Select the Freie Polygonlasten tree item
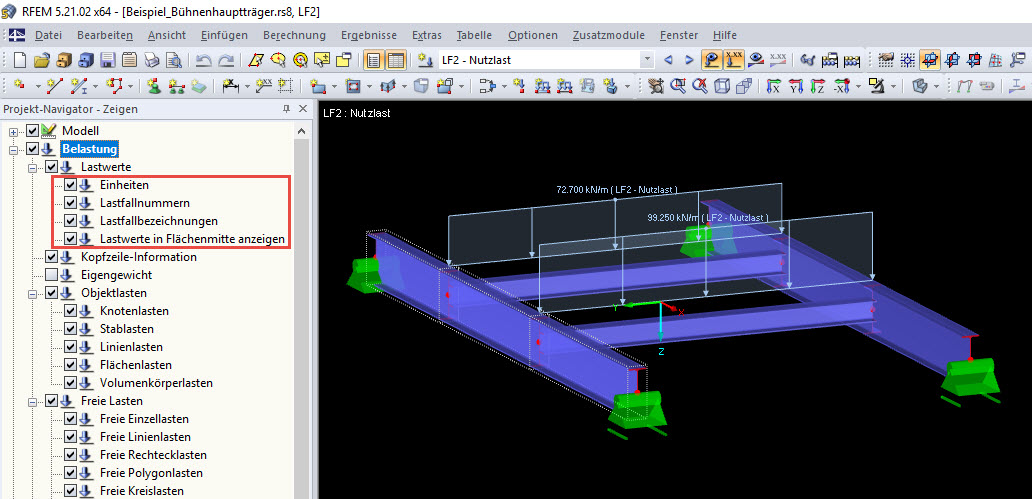The image size is (1032, 499). click(x=151, y=473)
